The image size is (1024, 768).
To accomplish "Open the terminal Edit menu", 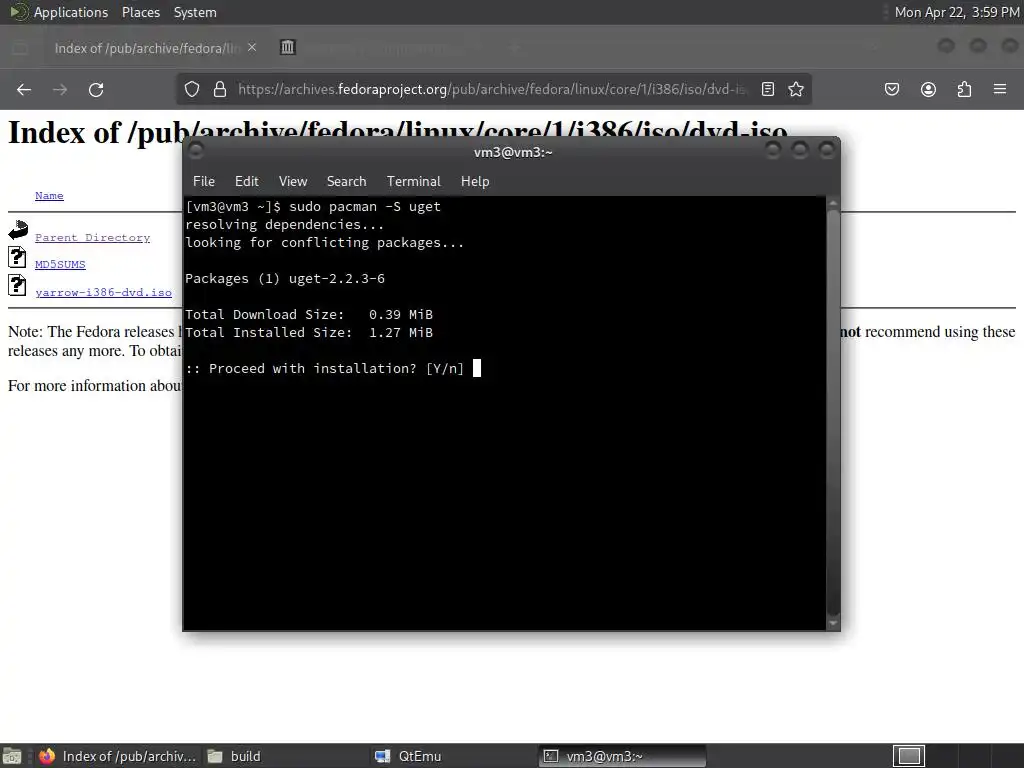I will [246, 182].
